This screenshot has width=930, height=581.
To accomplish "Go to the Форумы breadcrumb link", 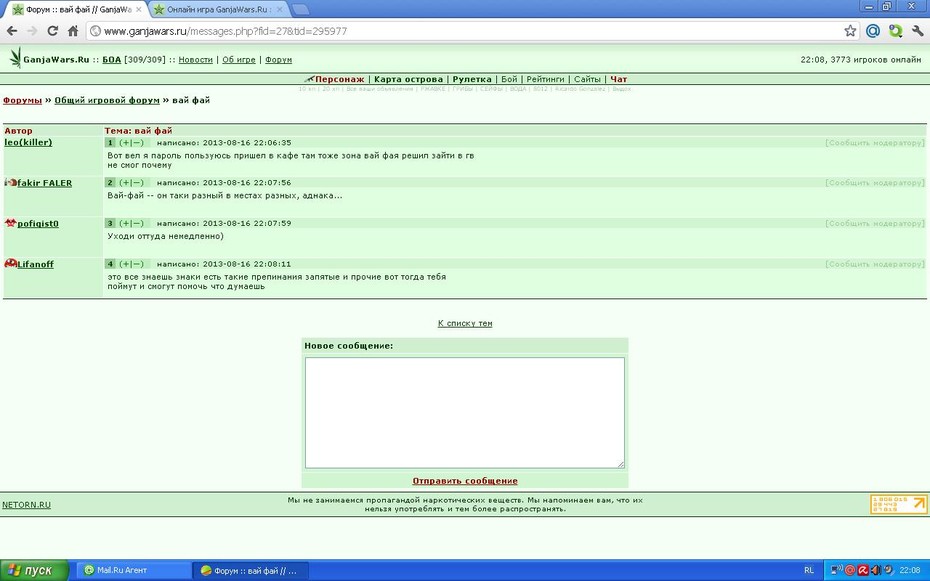I will [x=23, y=100].
